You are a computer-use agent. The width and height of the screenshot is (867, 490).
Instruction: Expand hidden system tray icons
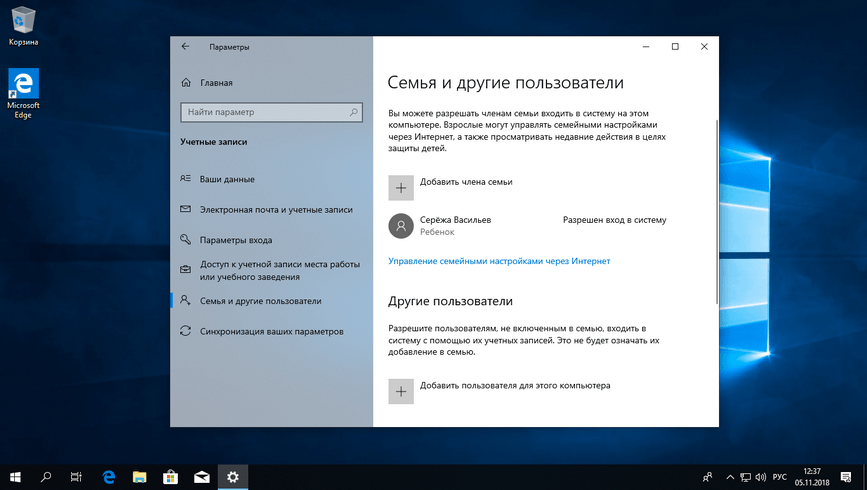pyautogui.click(x=730, y=477)
